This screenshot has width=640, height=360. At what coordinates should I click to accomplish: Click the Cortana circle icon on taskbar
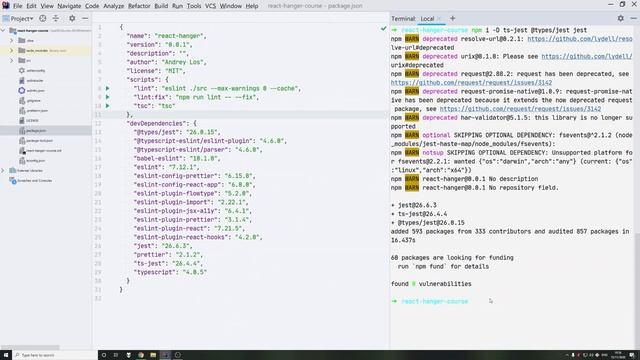(x=104, y=355)
